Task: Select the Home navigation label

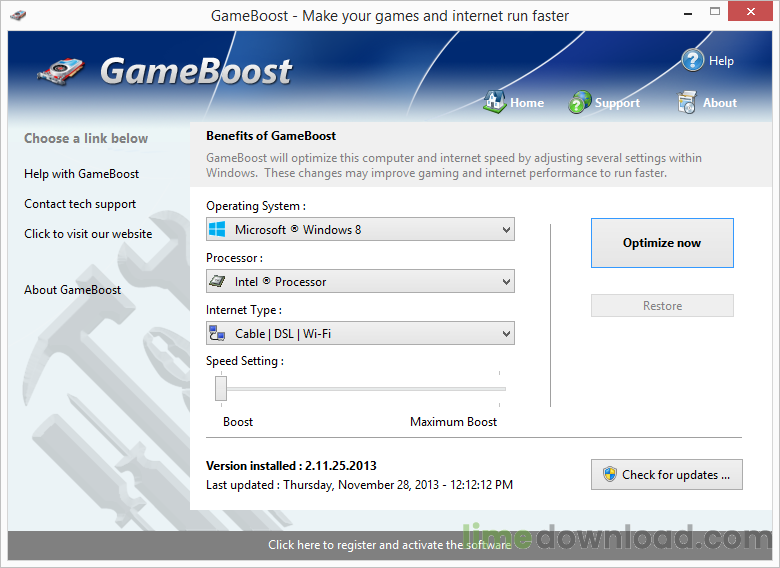Action: click(527, 102)
